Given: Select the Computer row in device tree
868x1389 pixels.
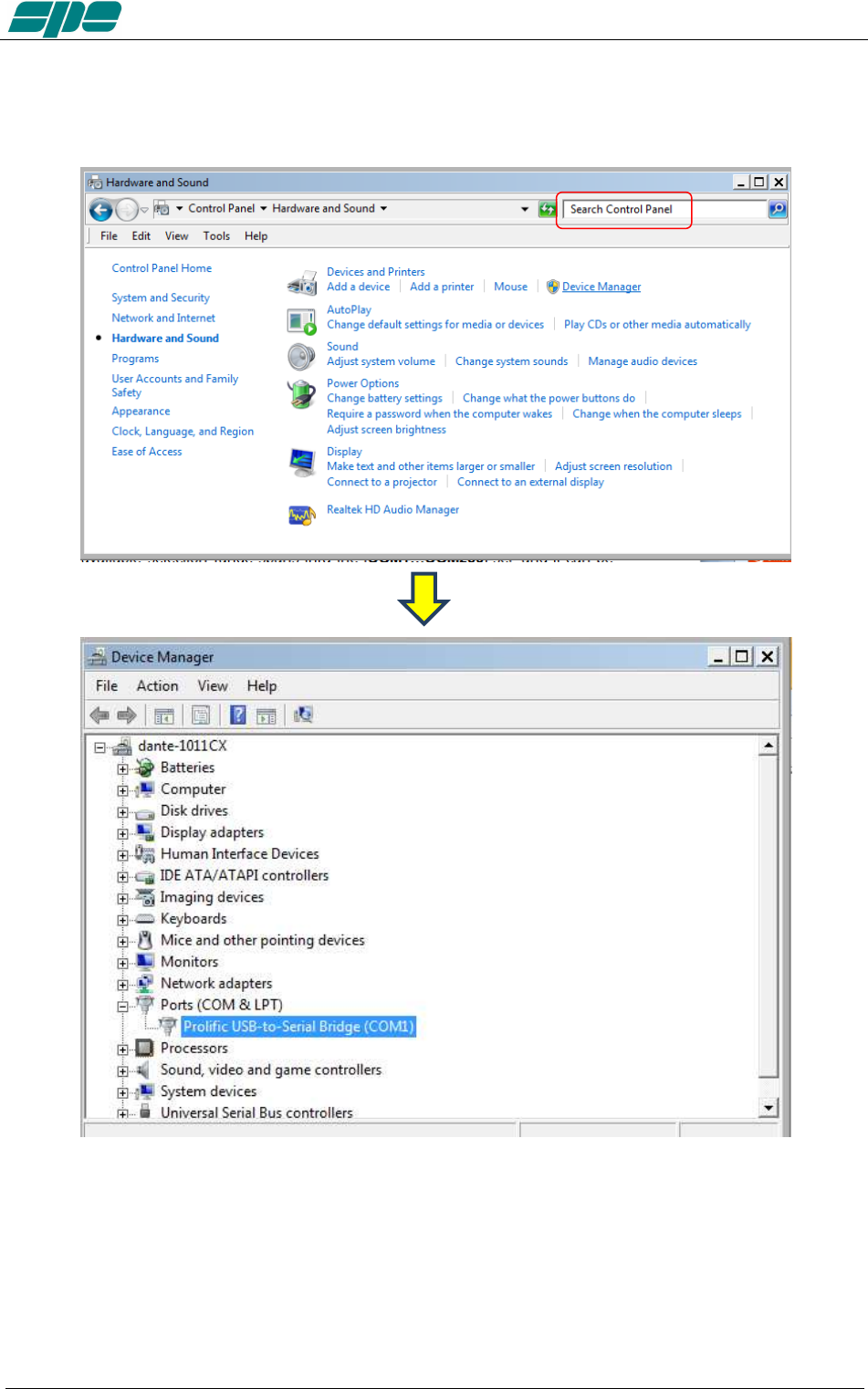Looking at the screenshot, I should 193,789.
